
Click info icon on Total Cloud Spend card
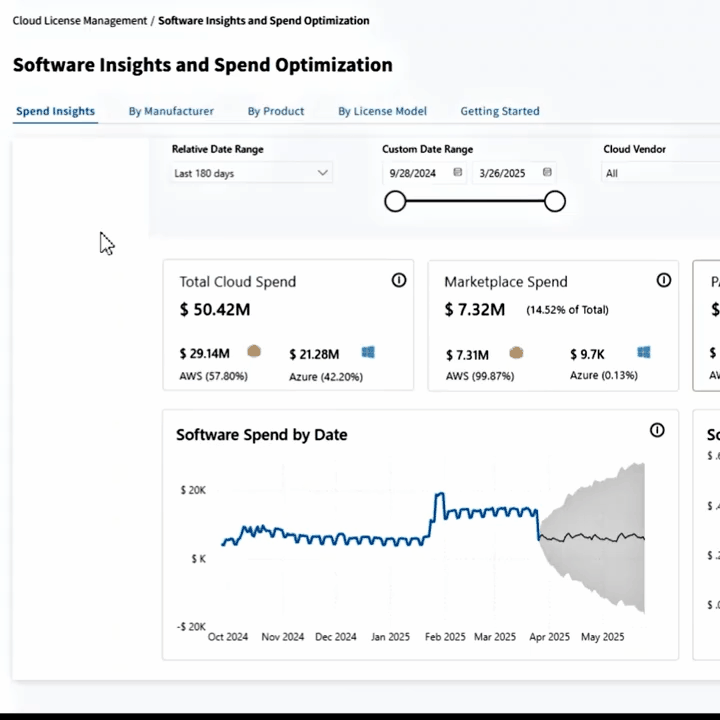(399, 281)
